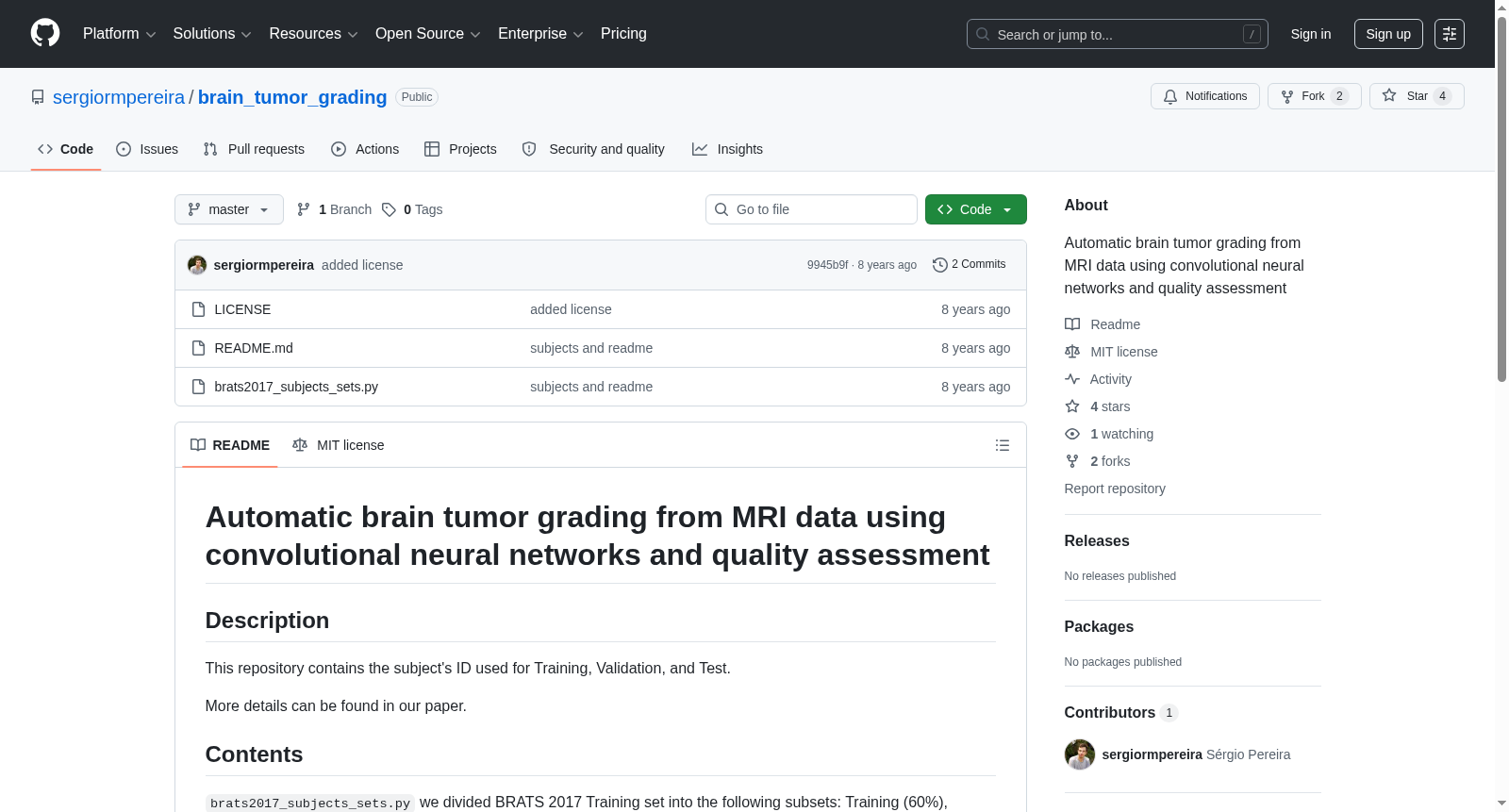Open the README outline list icon

[x=1003, y=445]
